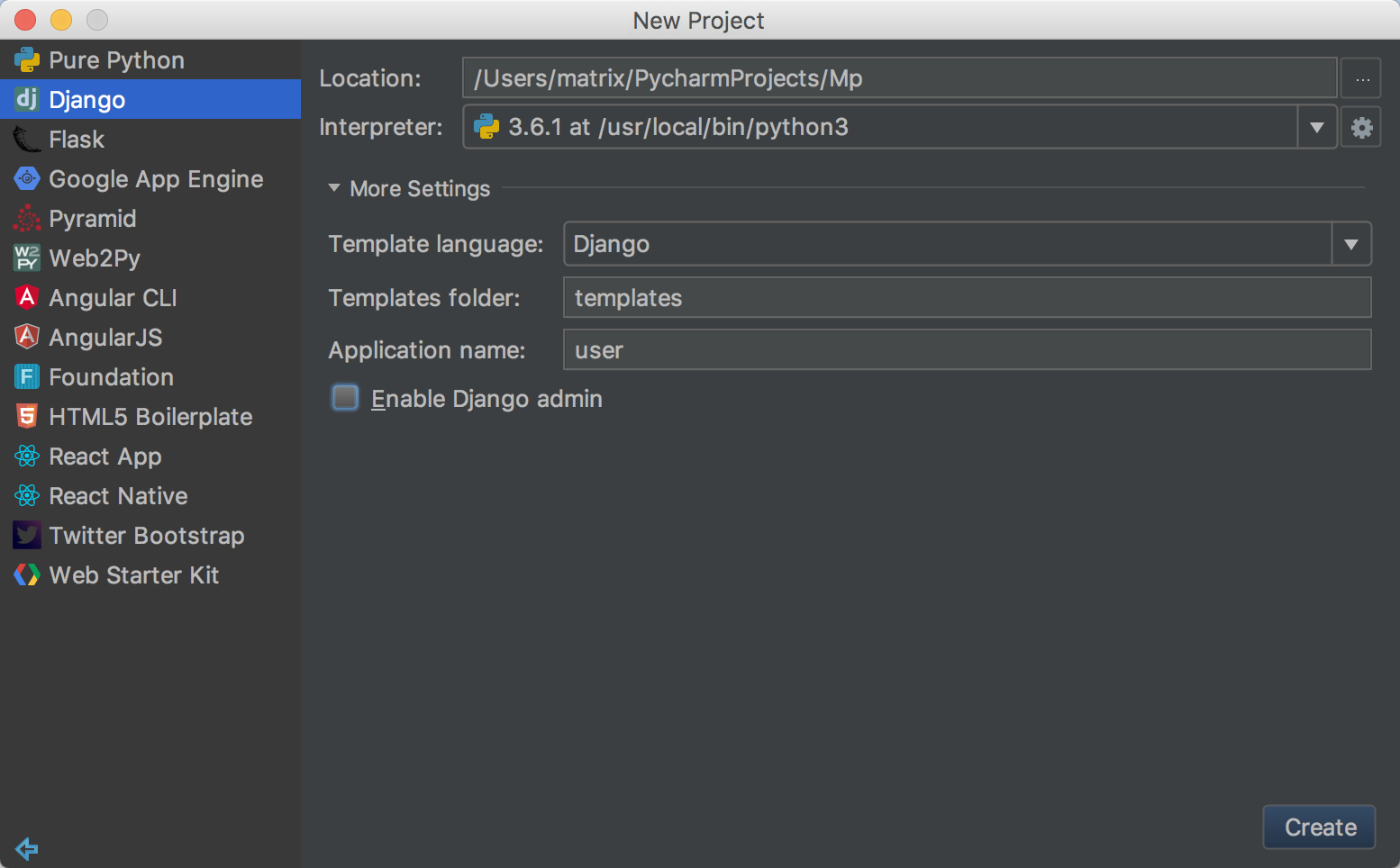Choose React App project type

(x=150, y=456)
